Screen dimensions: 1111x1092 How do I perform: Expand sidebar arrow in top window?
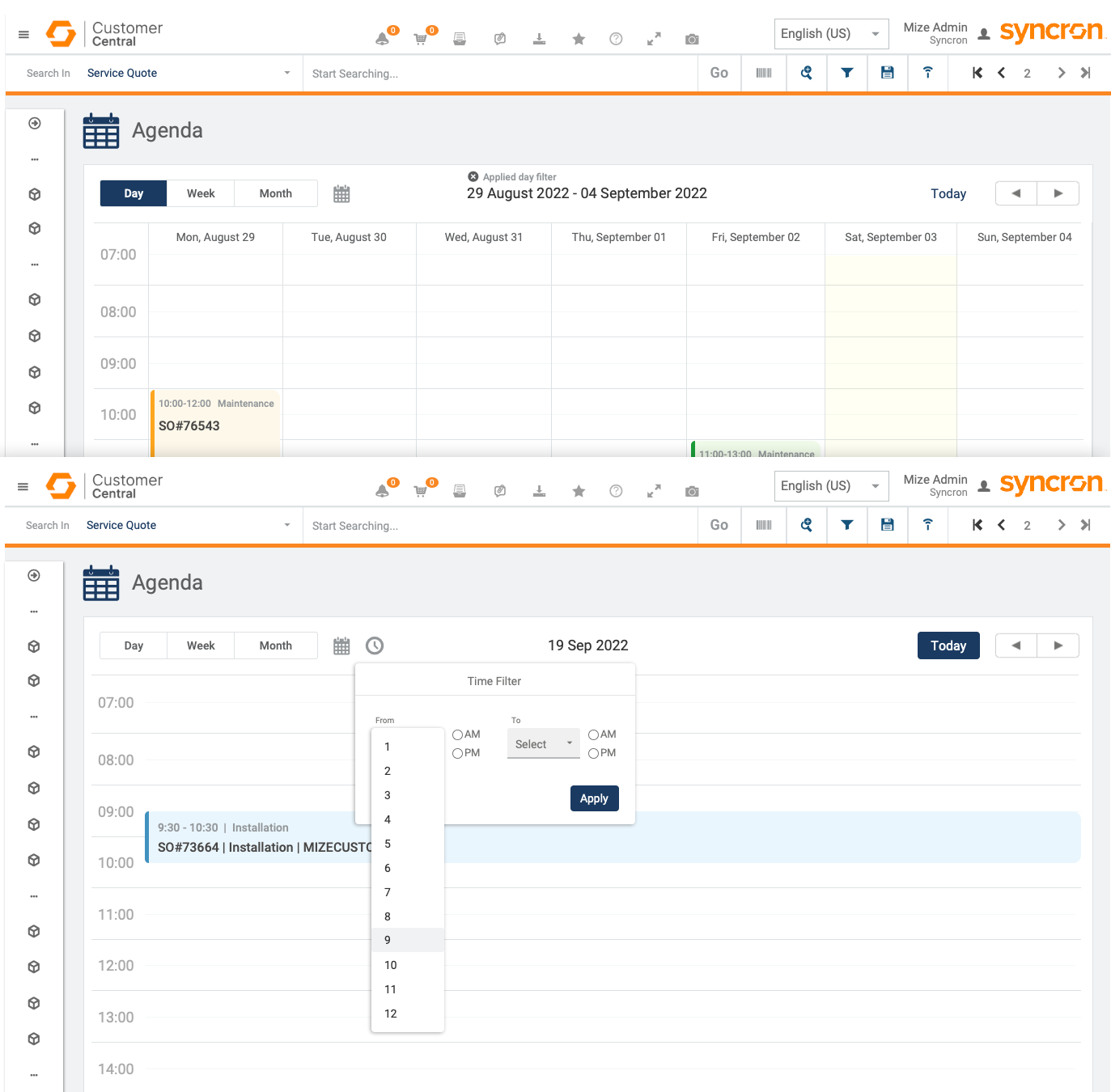[x=35, y=123]
